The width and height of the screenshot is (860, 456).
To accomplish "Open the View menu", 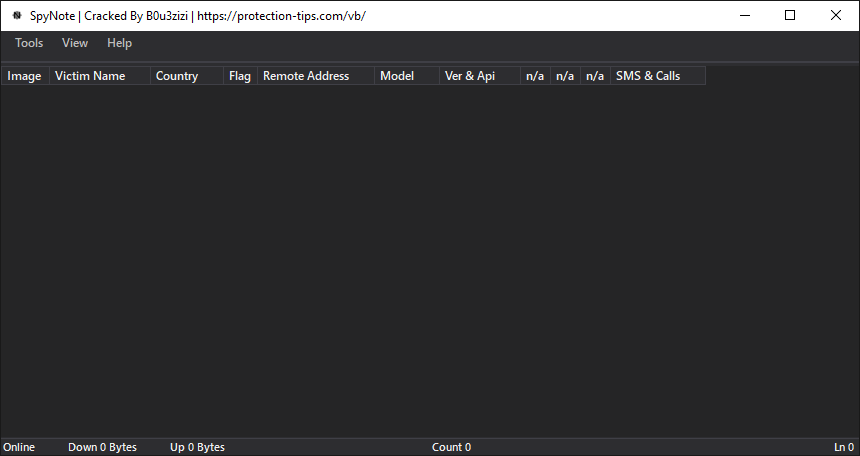I will pos(75,43).
